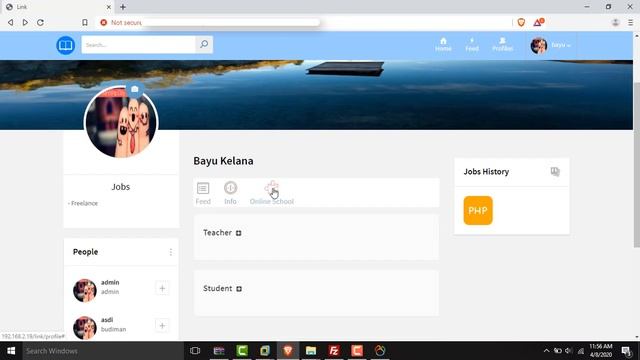Open File Explorer from the taskbar

(311, 351)
